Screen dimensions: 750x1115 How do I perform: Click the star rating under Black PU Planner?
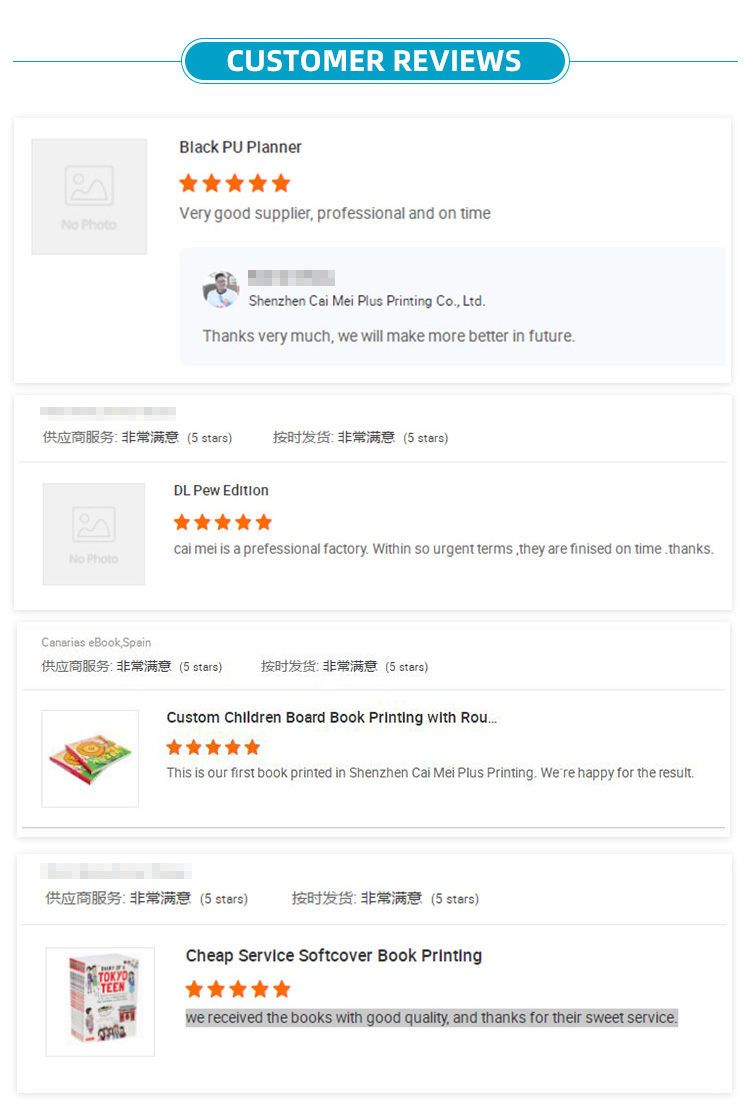click(235, 183)
